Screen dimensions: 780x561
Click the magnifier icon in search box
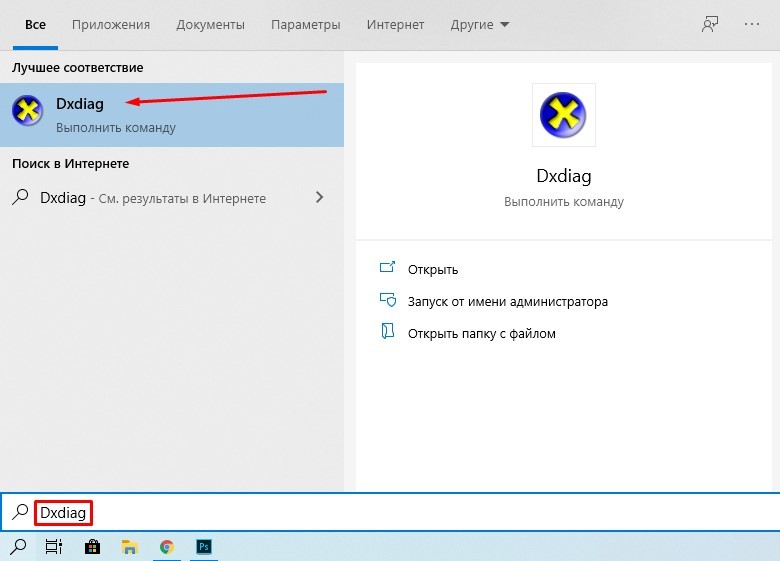pos(20,512)
